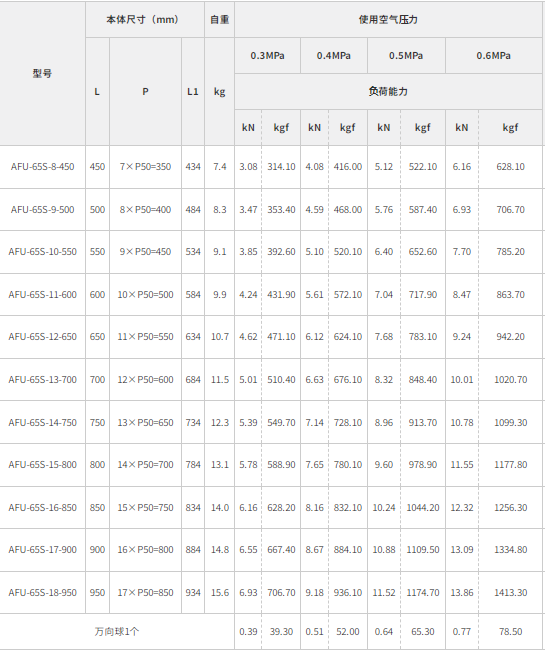The image size is (545, 651).
Task: Select the AFU-65S-10-550 model cell
Action: click(x=42, y=252)
